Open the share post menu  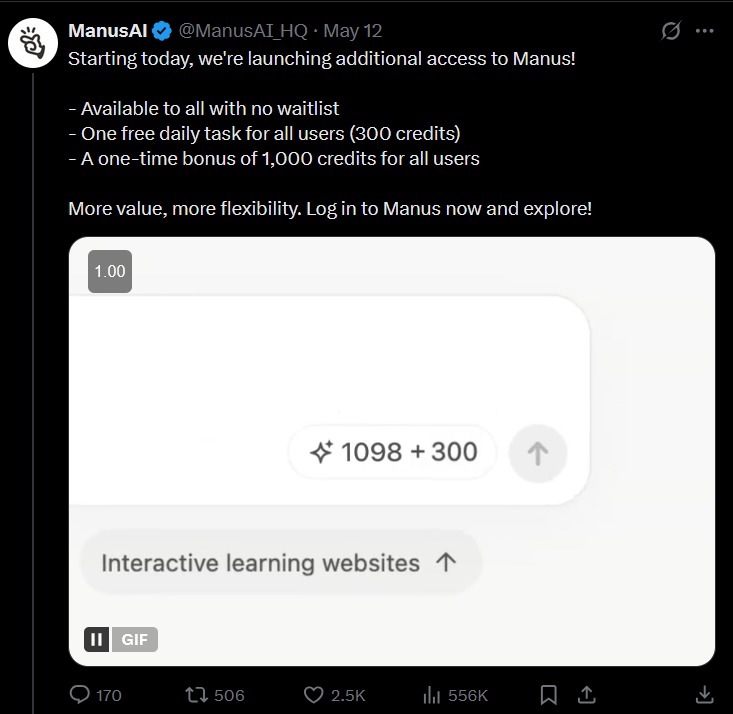pyautogui.click(x=587, y=694)
